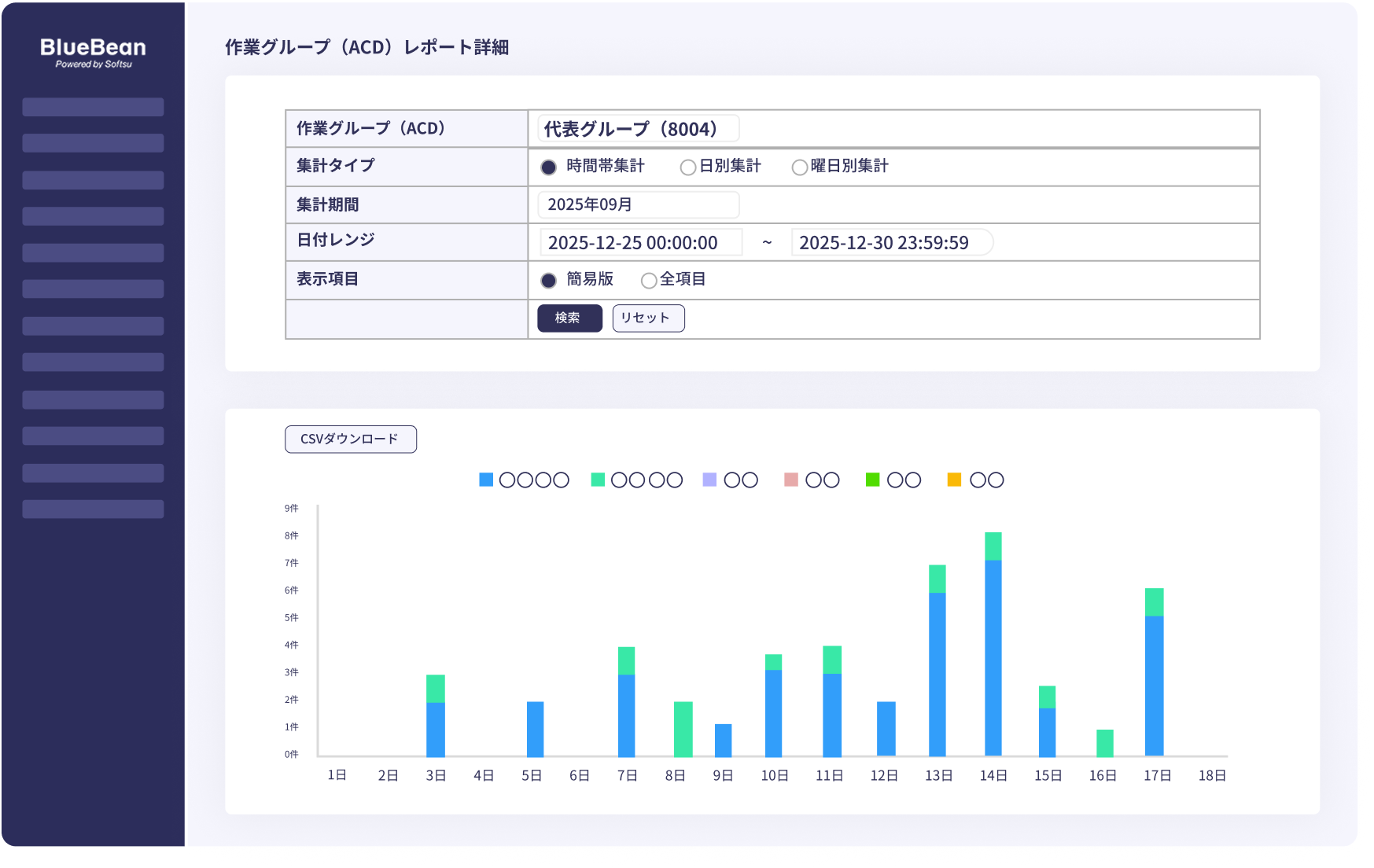Click the first sidebar menu item
The image size is (1374, 868).
point(93,107)
